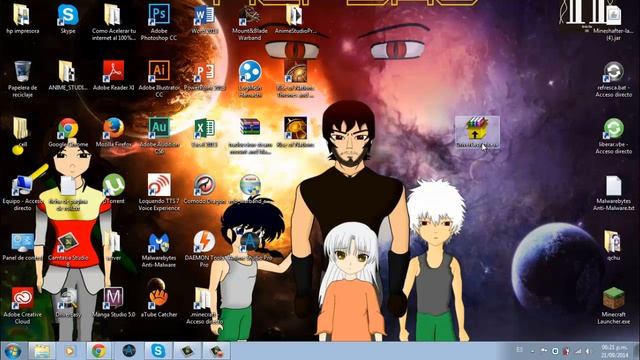Switch to Chrome in the taskbar
The width and height of the screenshot is (640, 360).
click(x=98, y=351)
